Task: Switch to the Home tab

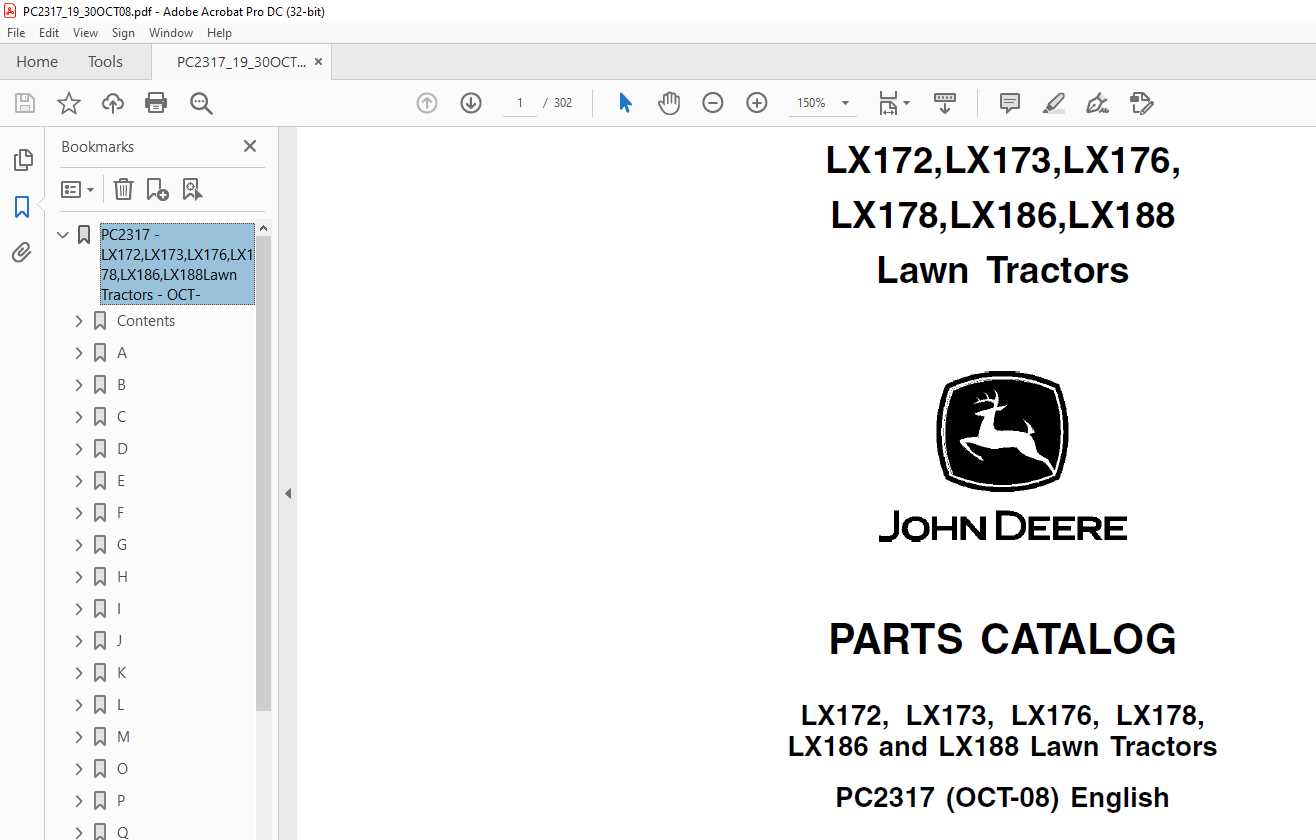Action: click(x=37, y=62)
